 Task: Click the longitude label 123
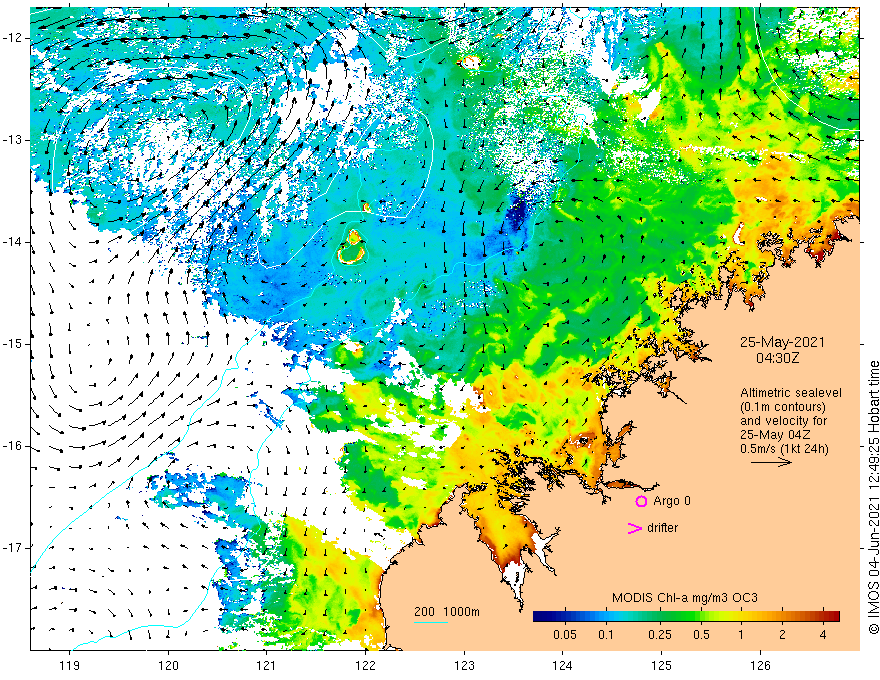point(464,666)
